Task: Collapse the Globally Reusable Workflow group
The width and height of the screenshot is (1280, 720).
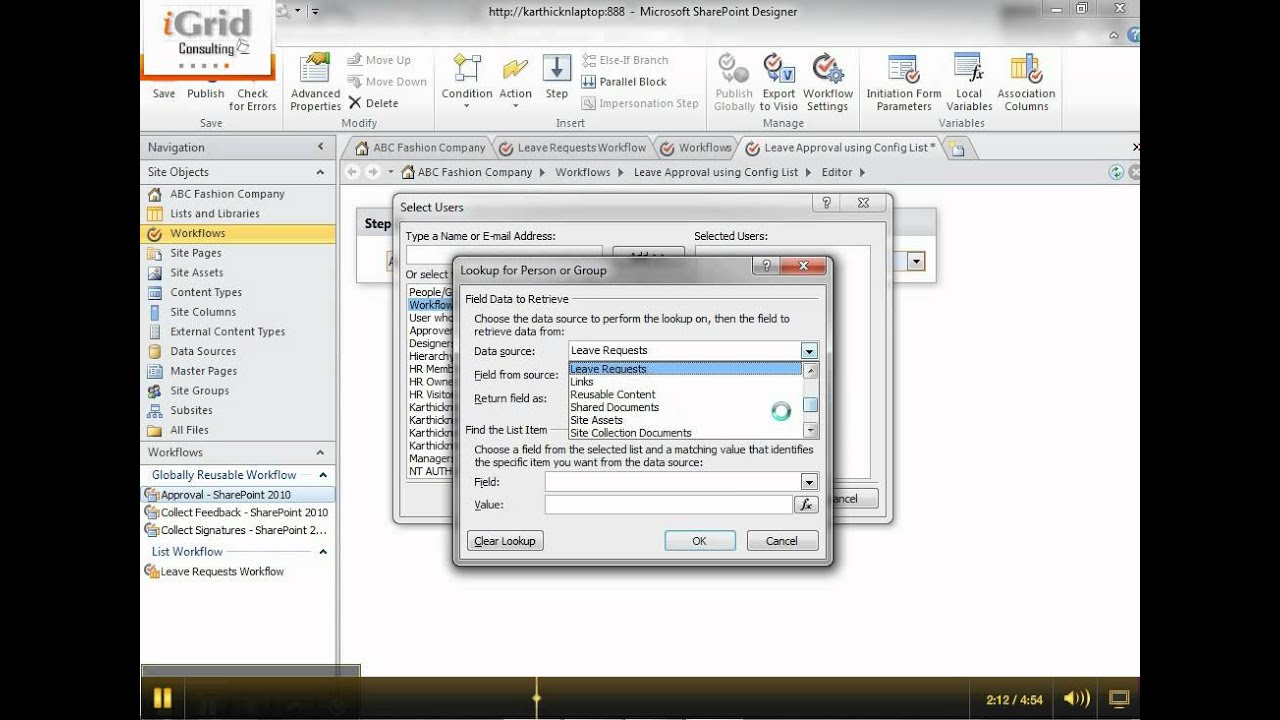Action: coord(323,475)
